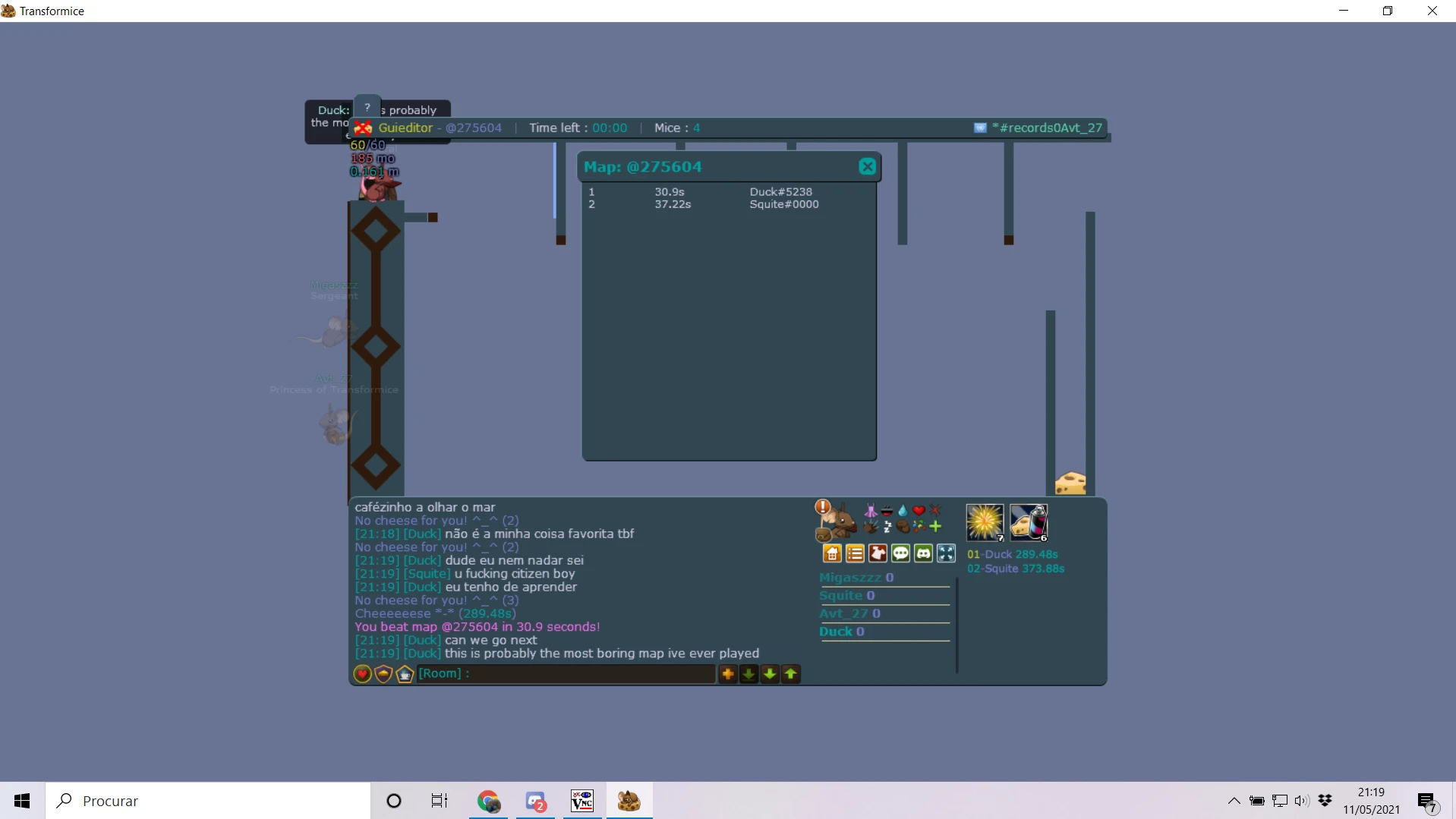Open the Windows notification center
Viewport: 1456px width, 819px height.
[x=1426, y=802]
